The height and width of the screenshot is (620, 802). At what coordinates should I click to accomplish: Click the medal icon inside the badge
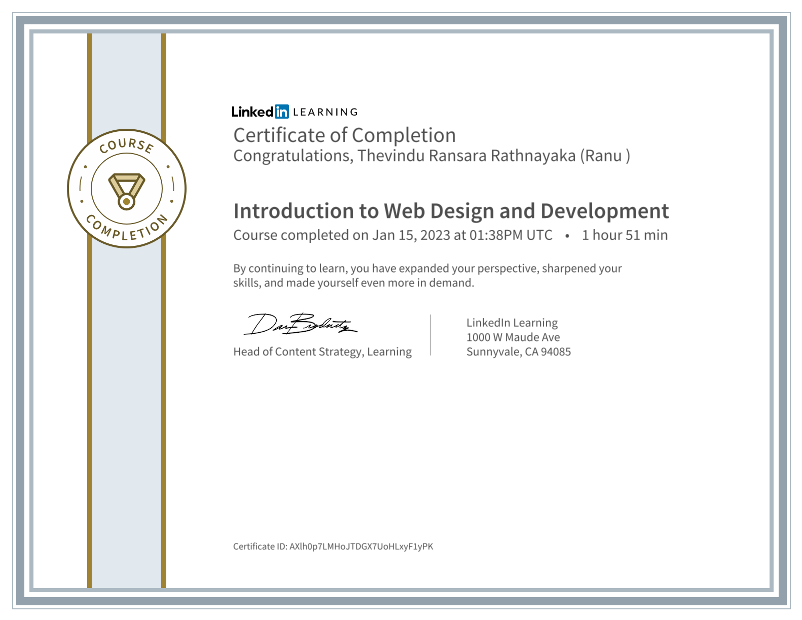[x=126, y=188]
